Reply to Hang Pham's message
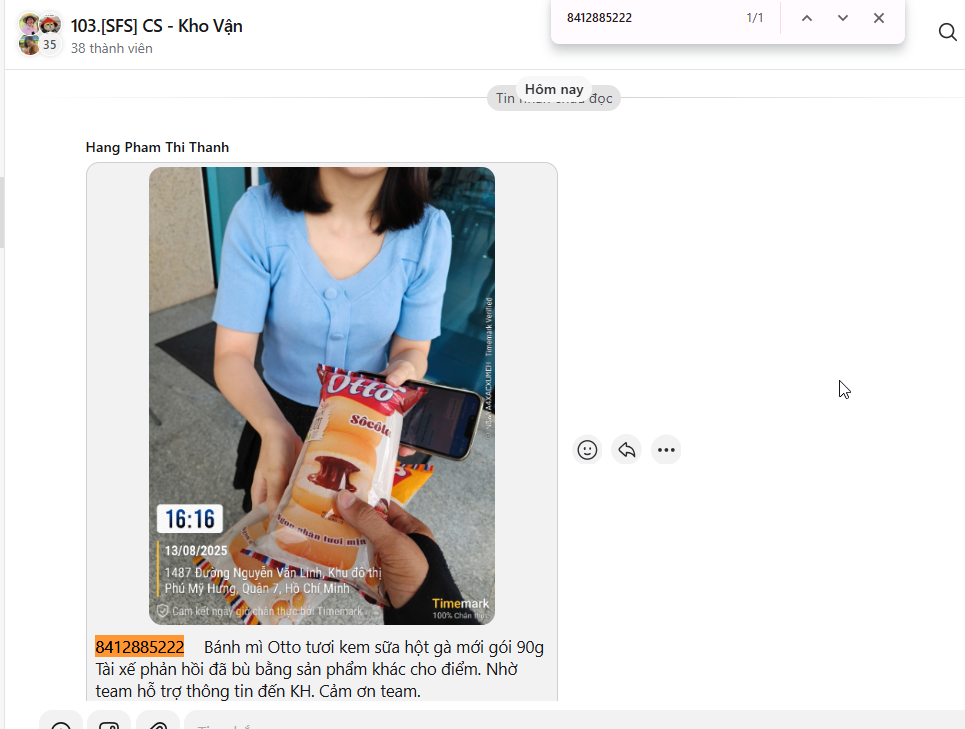 627,450
